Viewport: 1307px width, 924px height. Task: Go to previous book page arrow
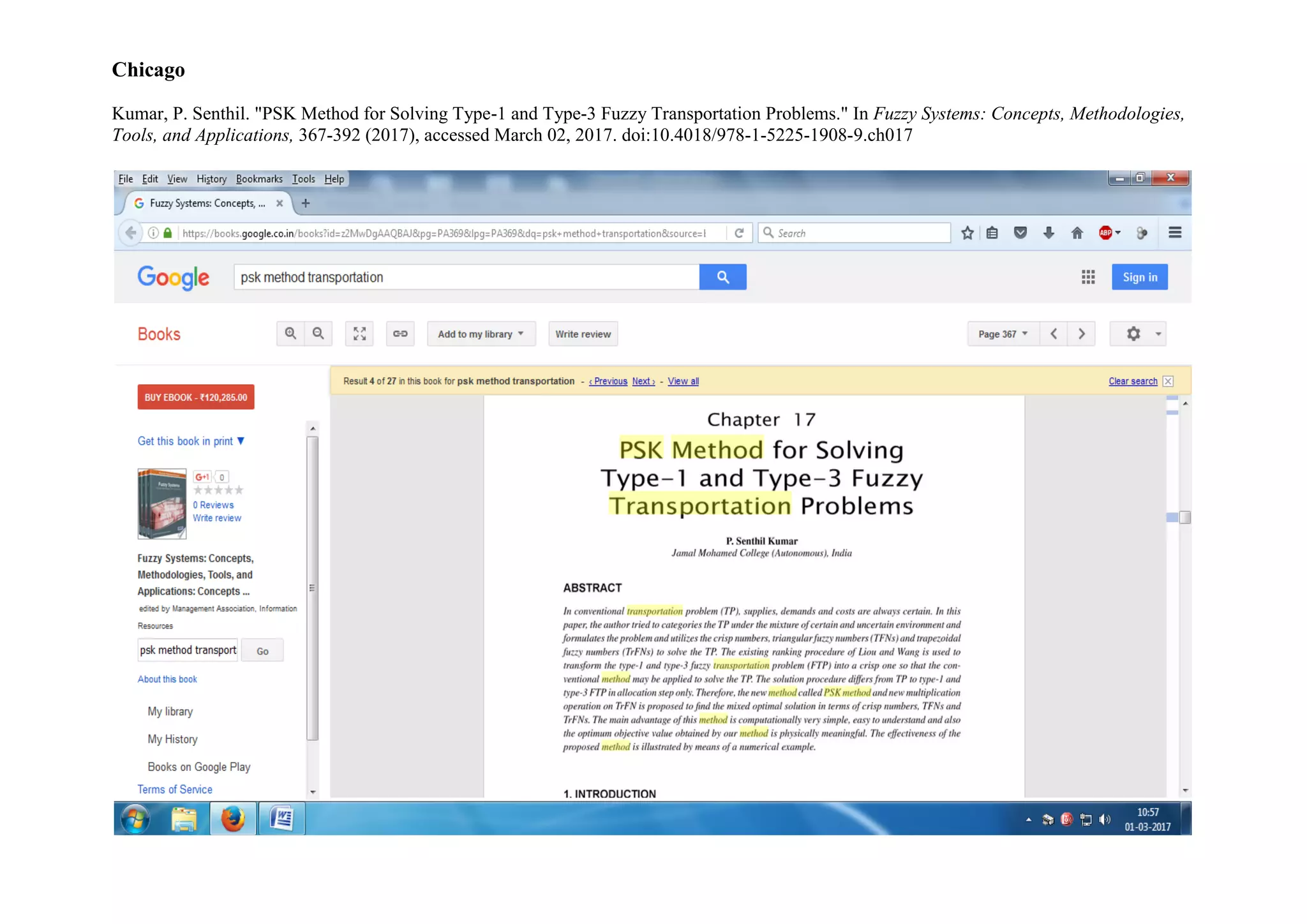coord(1054,334)
